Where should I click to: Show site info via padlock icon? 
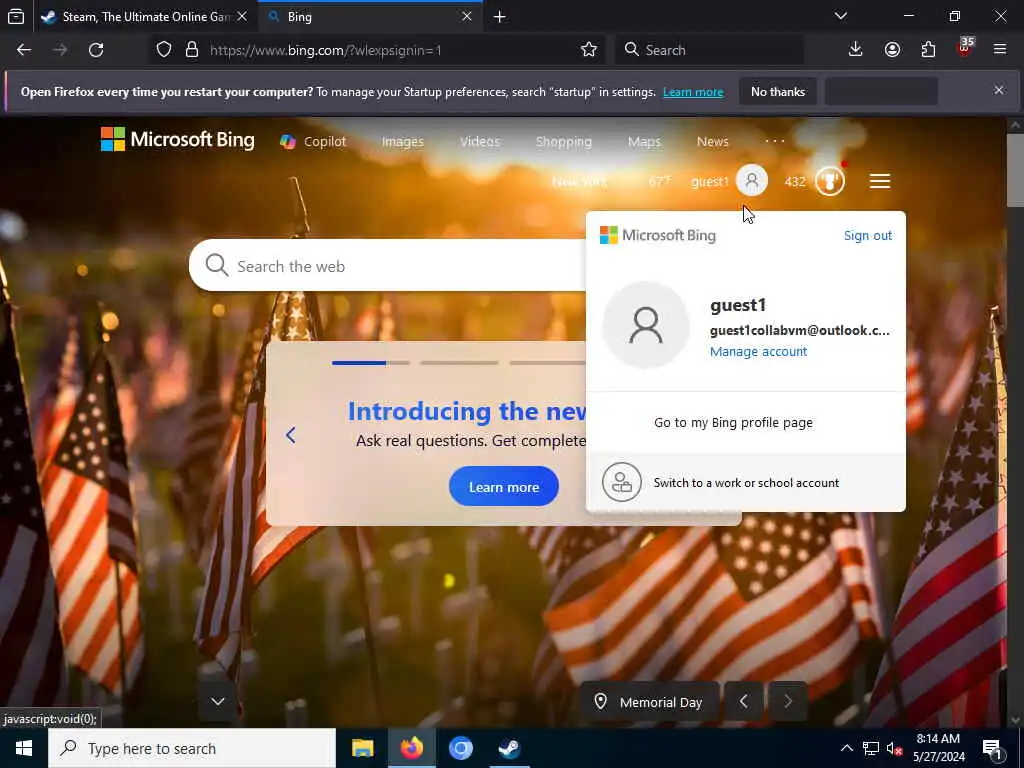point(192,50)
